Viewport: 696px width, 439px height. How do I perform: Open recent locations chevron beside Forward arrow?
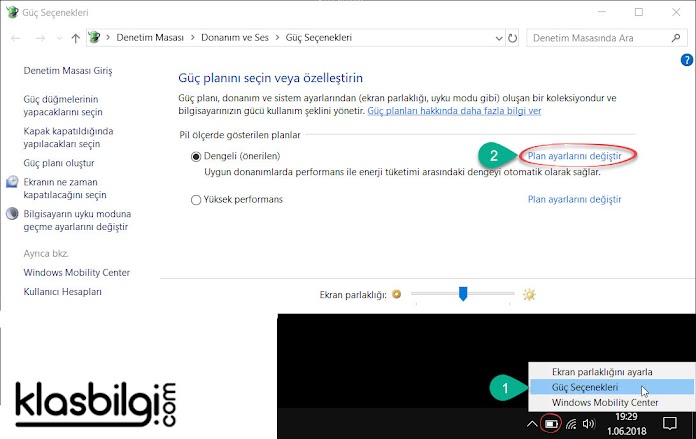[59, 38]
